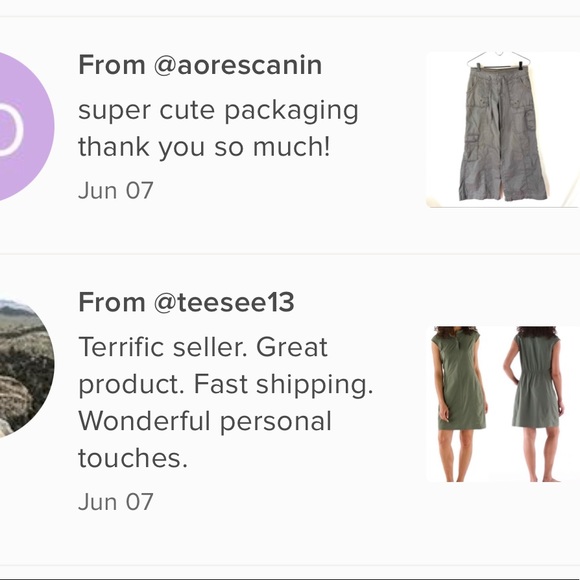Open the @teesee13 profile link
580x580 pixels.
(224, 303)
